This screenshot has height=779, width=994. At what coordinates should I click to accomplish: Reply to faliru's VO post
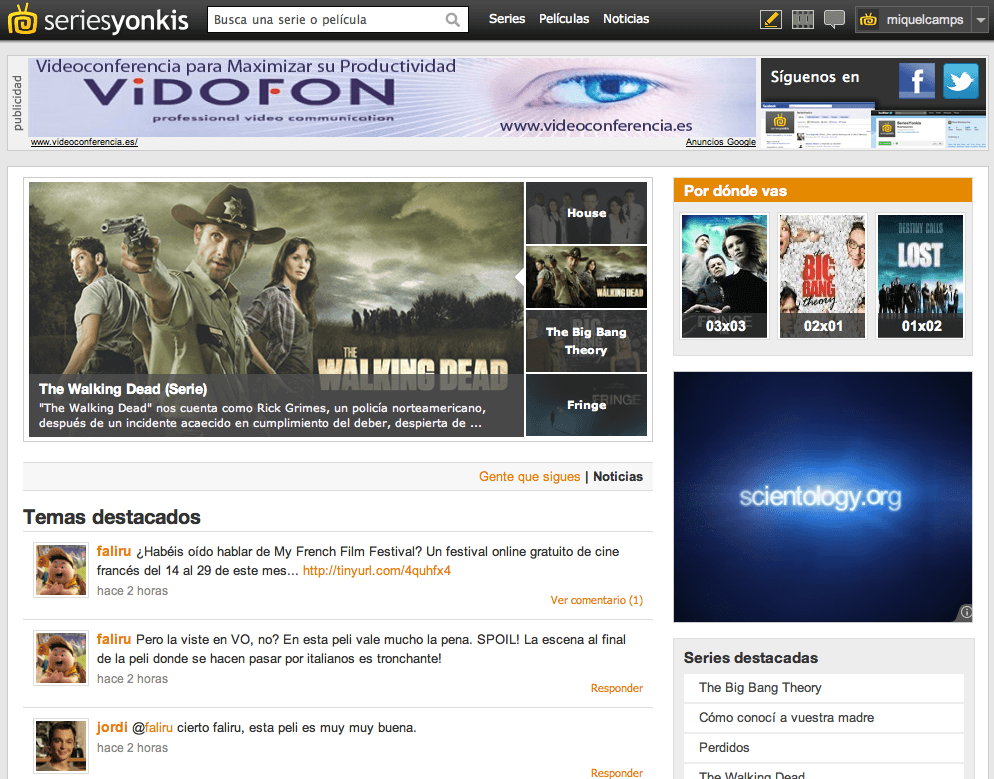(x=617, y=688)
